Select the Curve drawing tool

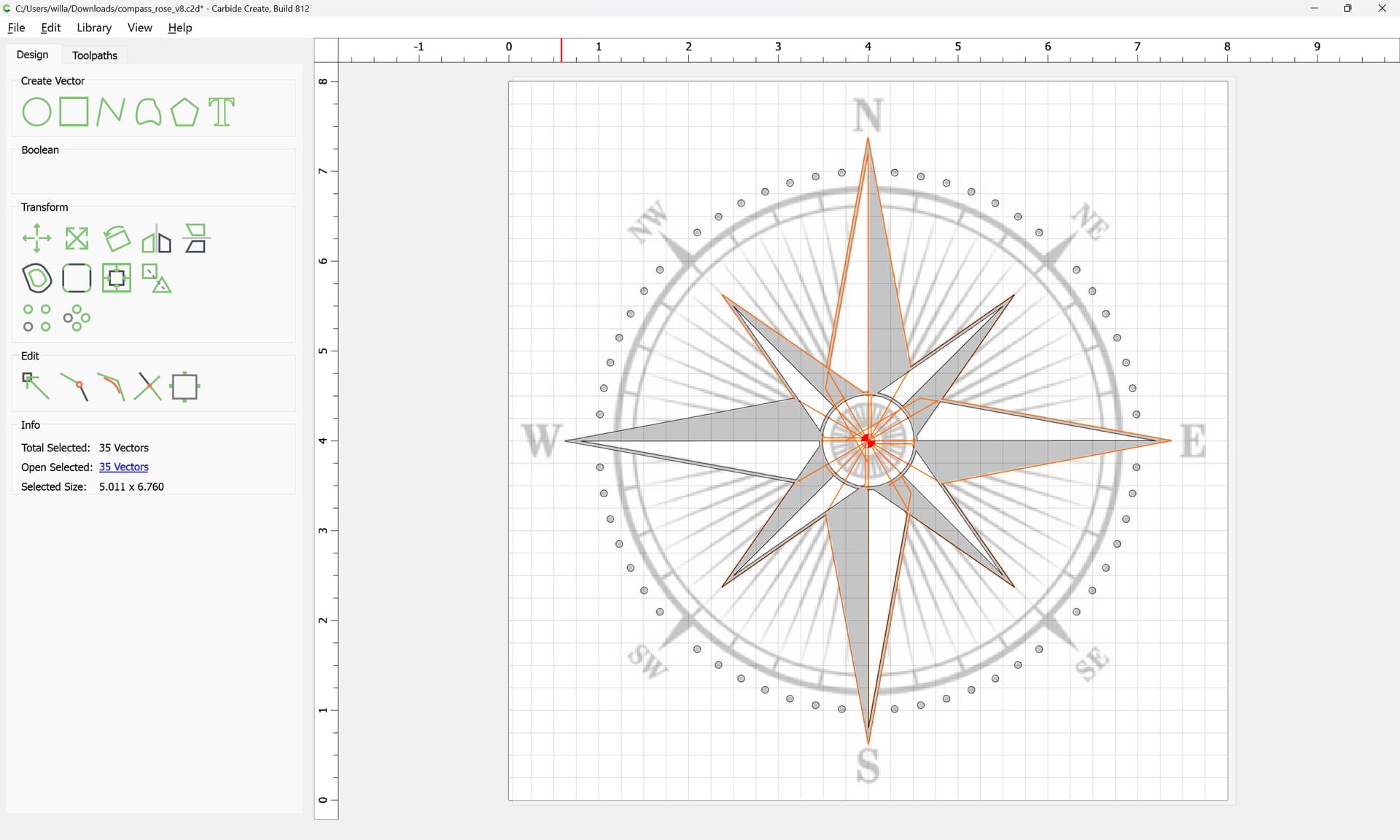148,112
